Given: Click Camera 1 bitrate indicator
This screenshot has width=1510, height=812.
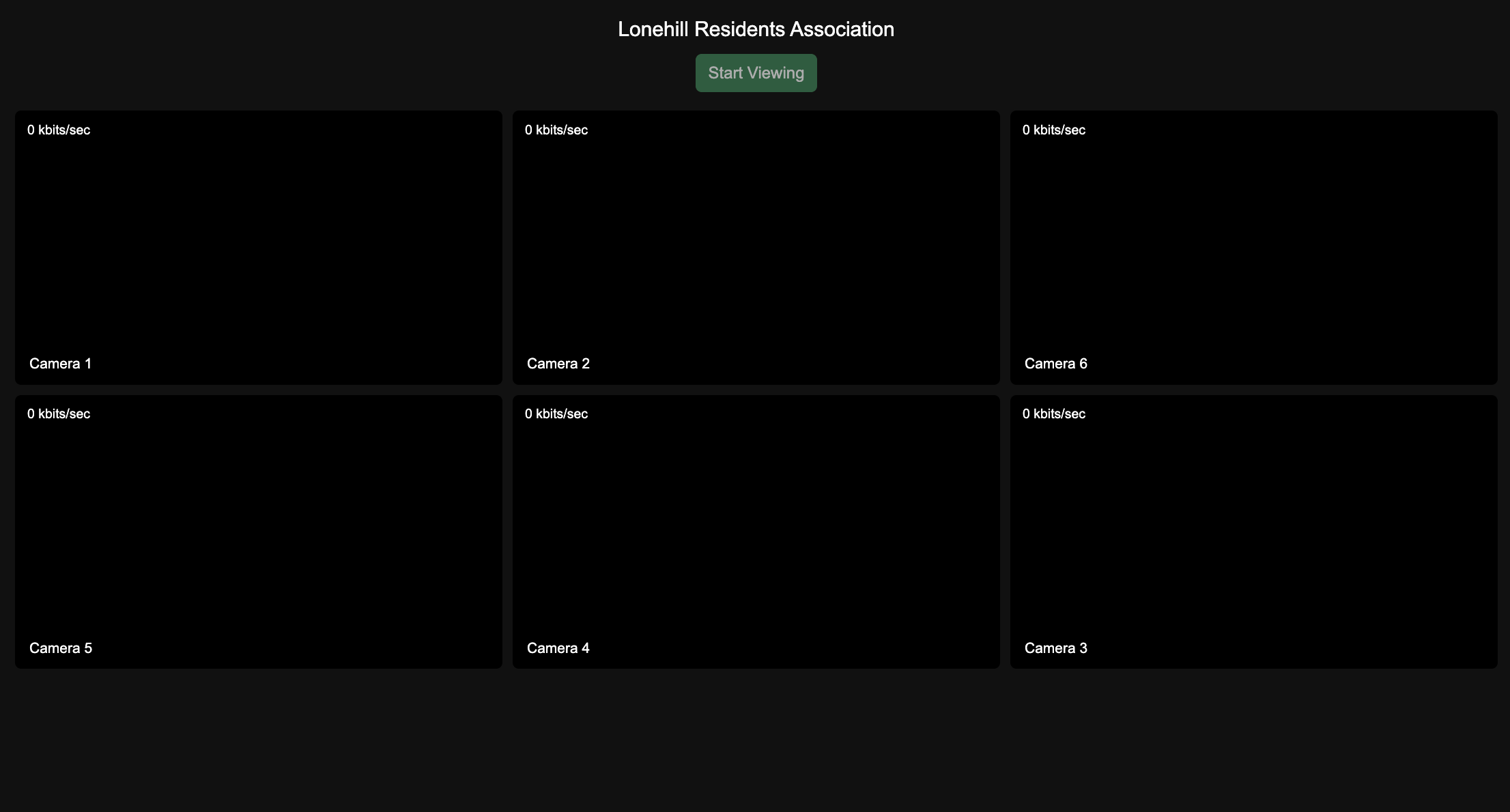Looking at the screenshot, I should pyautogui.click(x=59, y=130).
